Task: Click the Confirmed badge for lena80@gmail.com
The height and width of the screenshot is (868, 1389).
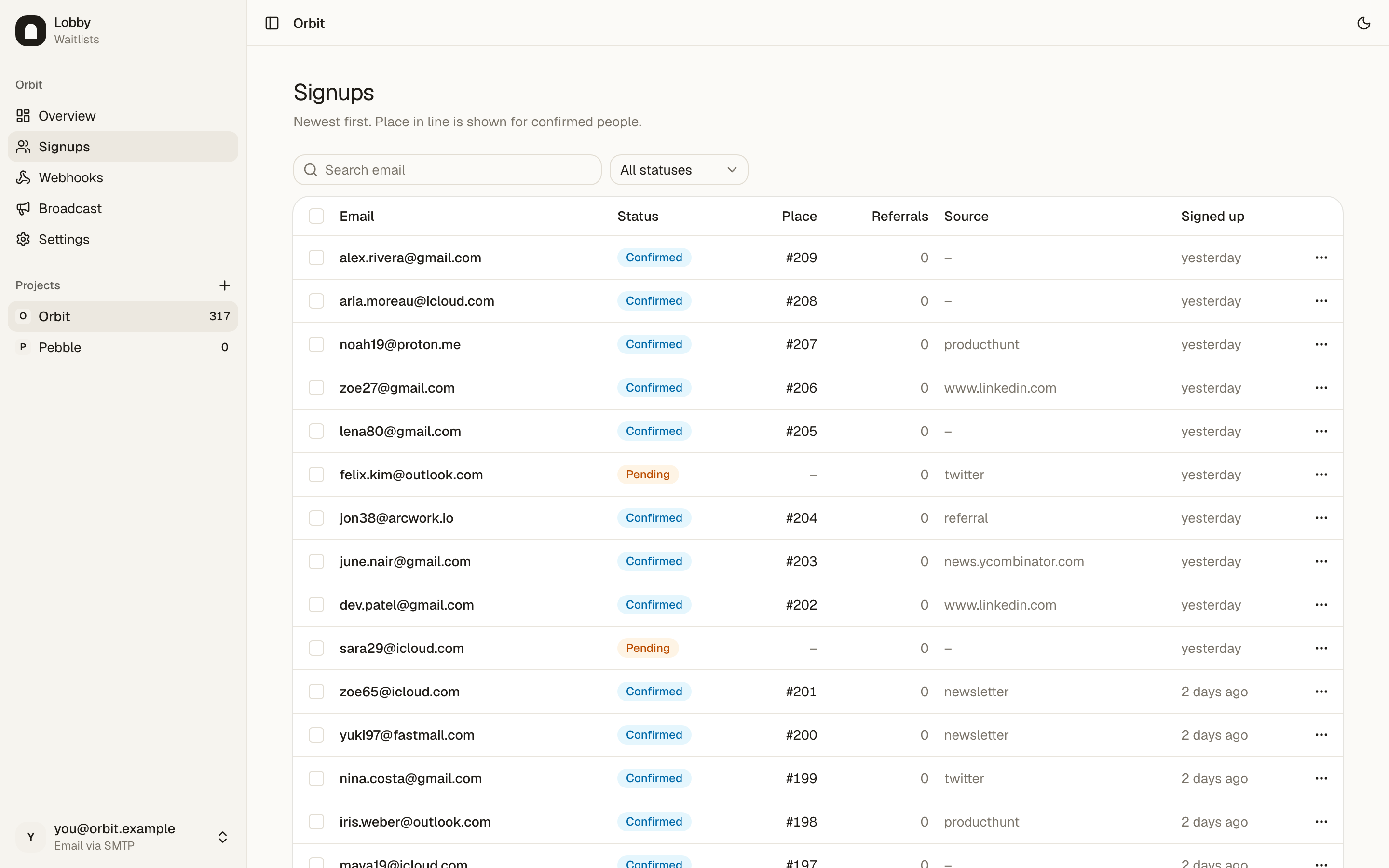Action: coord(654,431)
